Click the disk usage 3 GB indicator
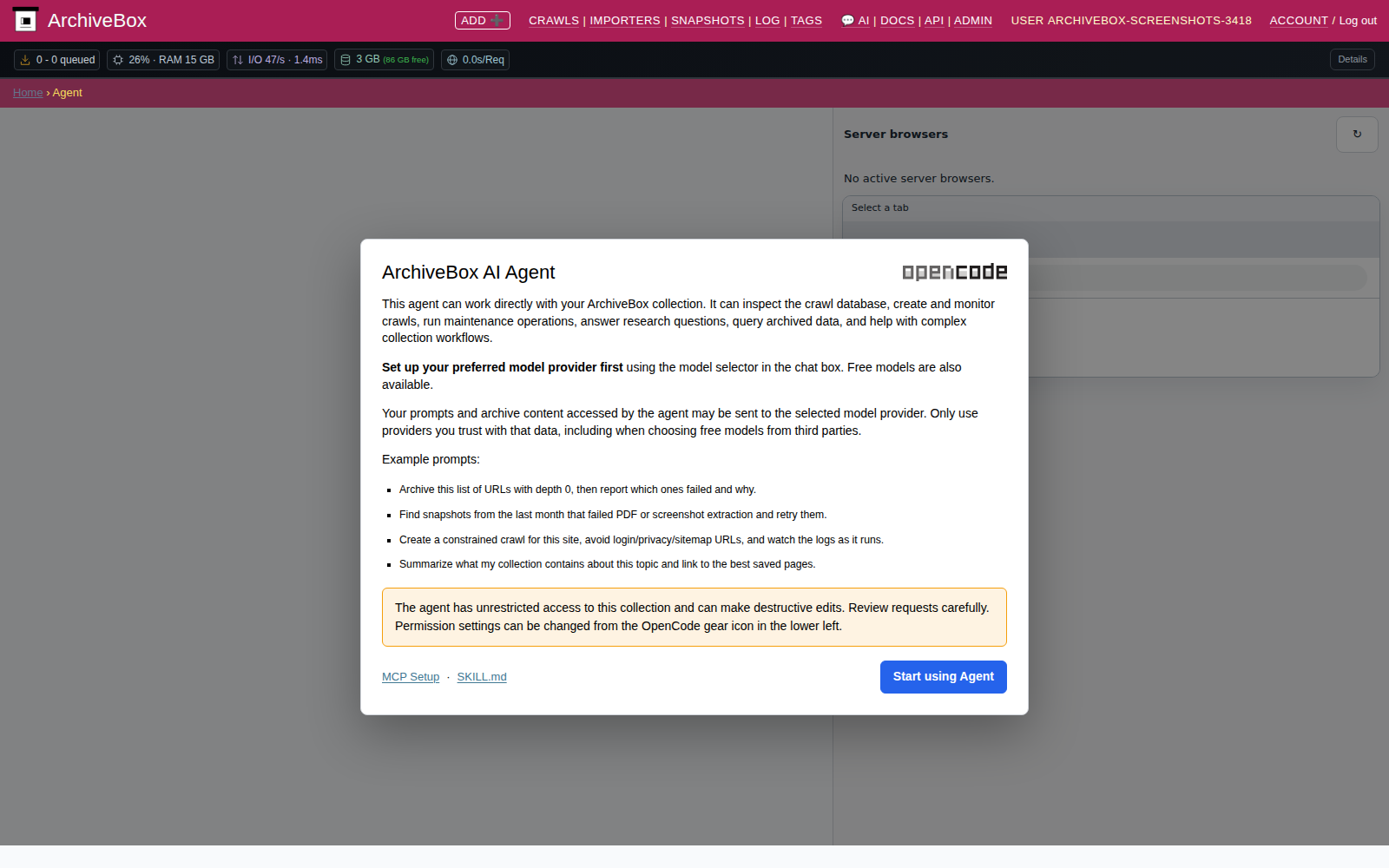This screenshot has height=868, width=1389. pos(384,60)
